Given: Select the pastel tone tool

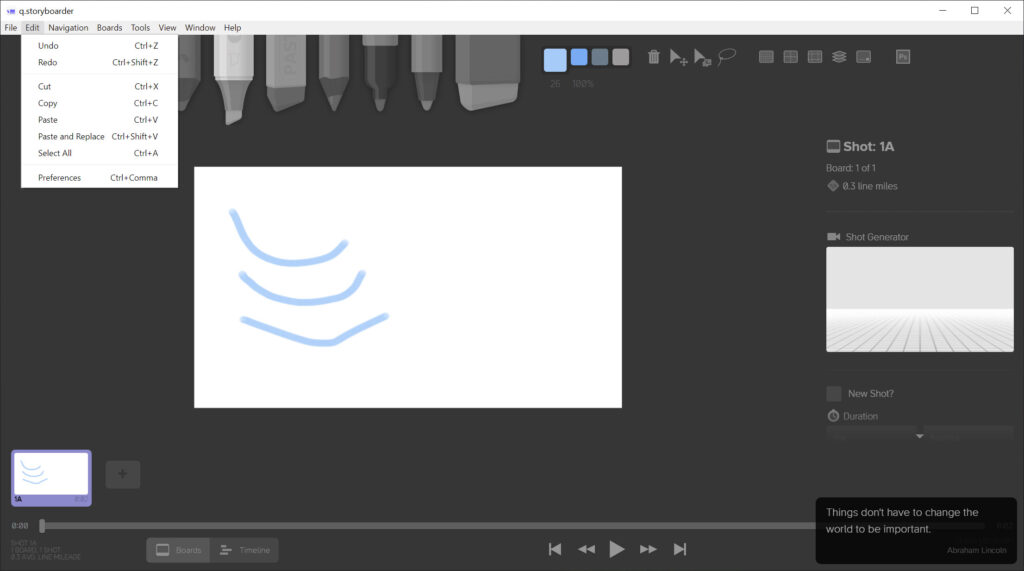Looking at the screenshot, I should (x=286, y=72).
